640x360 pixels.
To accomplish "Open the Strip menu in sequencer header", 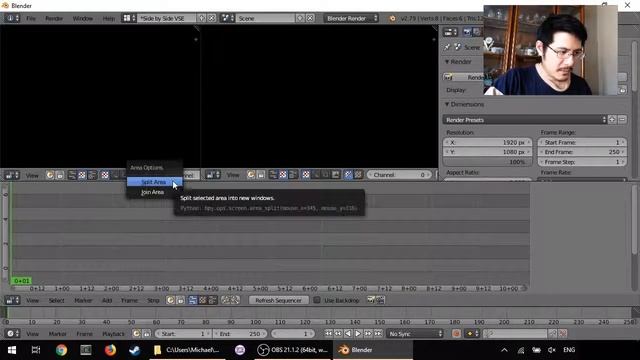I will [153, 300].
